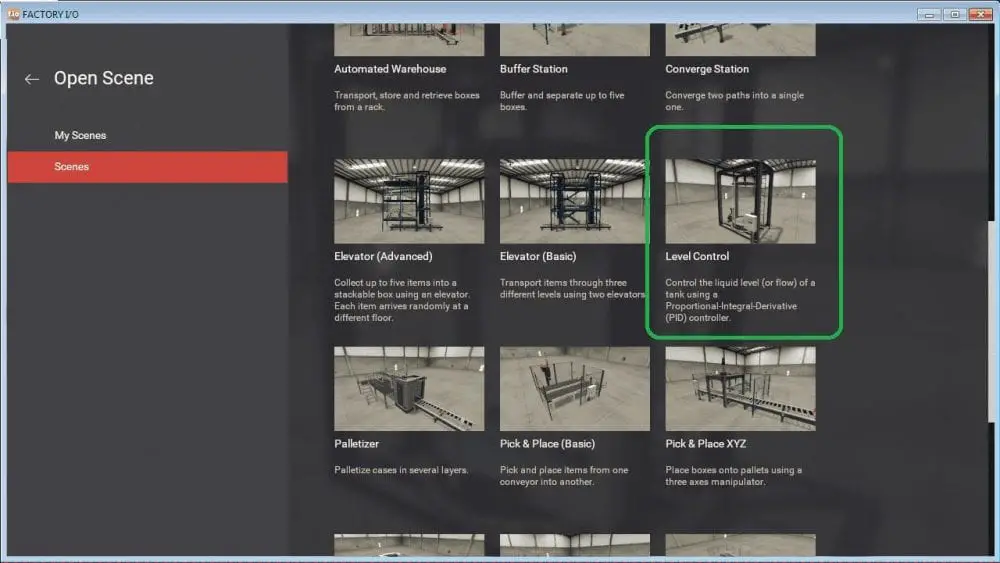
Task: Select the Scenes tab in sidebar
Action: [x=147, y=167]
